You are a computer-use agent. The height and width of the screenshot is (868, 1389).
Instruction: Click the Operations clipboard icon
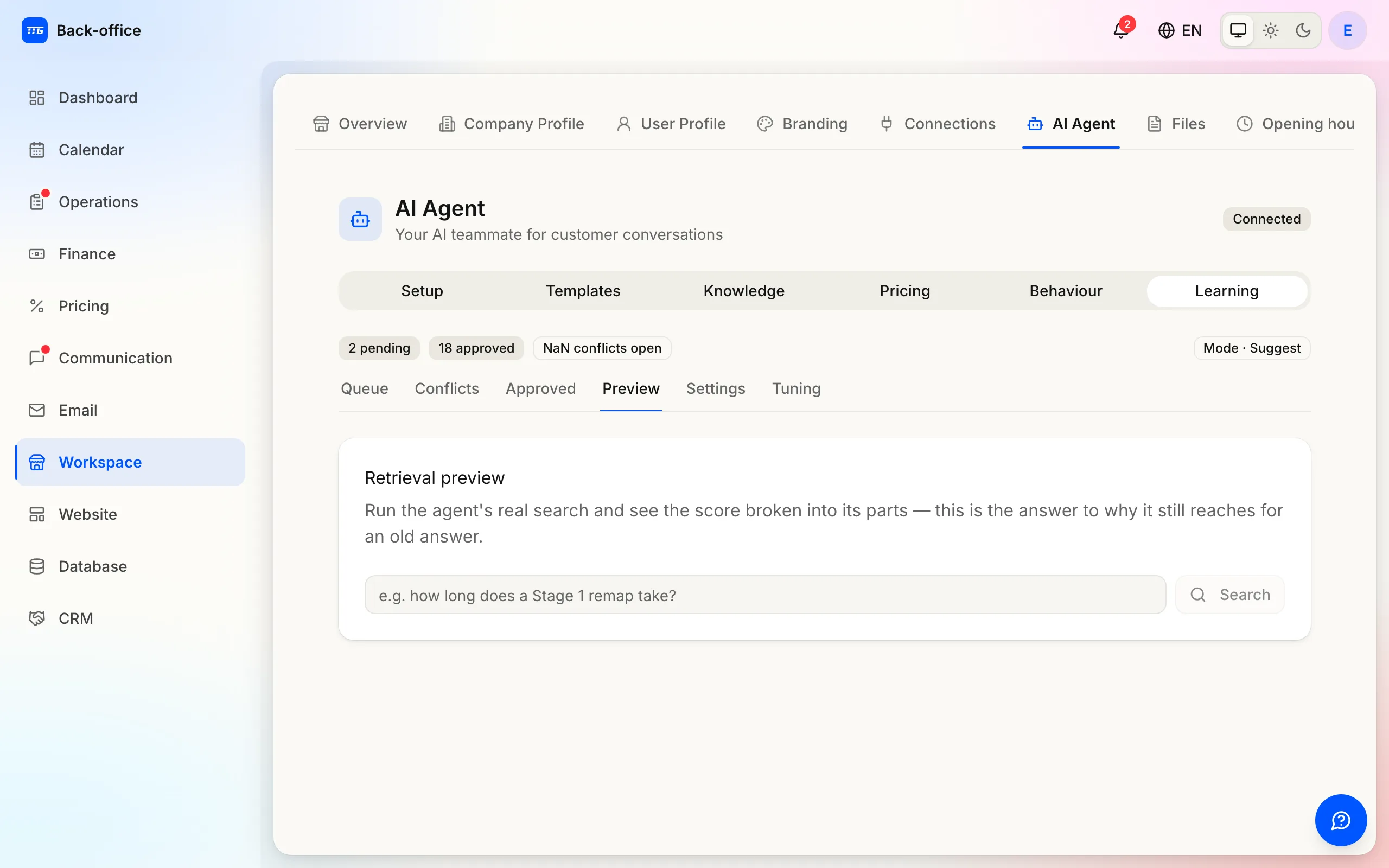point(37,202)
